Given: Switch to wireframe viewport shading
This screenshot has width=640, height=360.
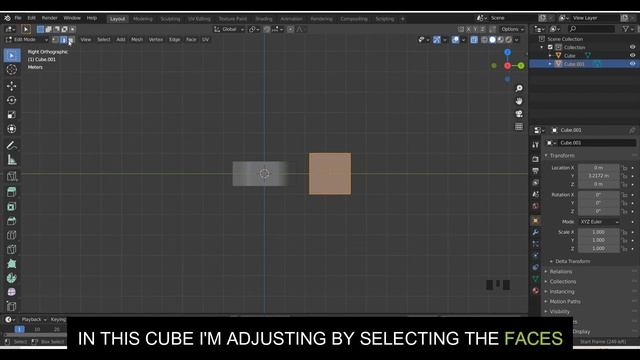Looking at the screenshot, I should coord(484,40).
